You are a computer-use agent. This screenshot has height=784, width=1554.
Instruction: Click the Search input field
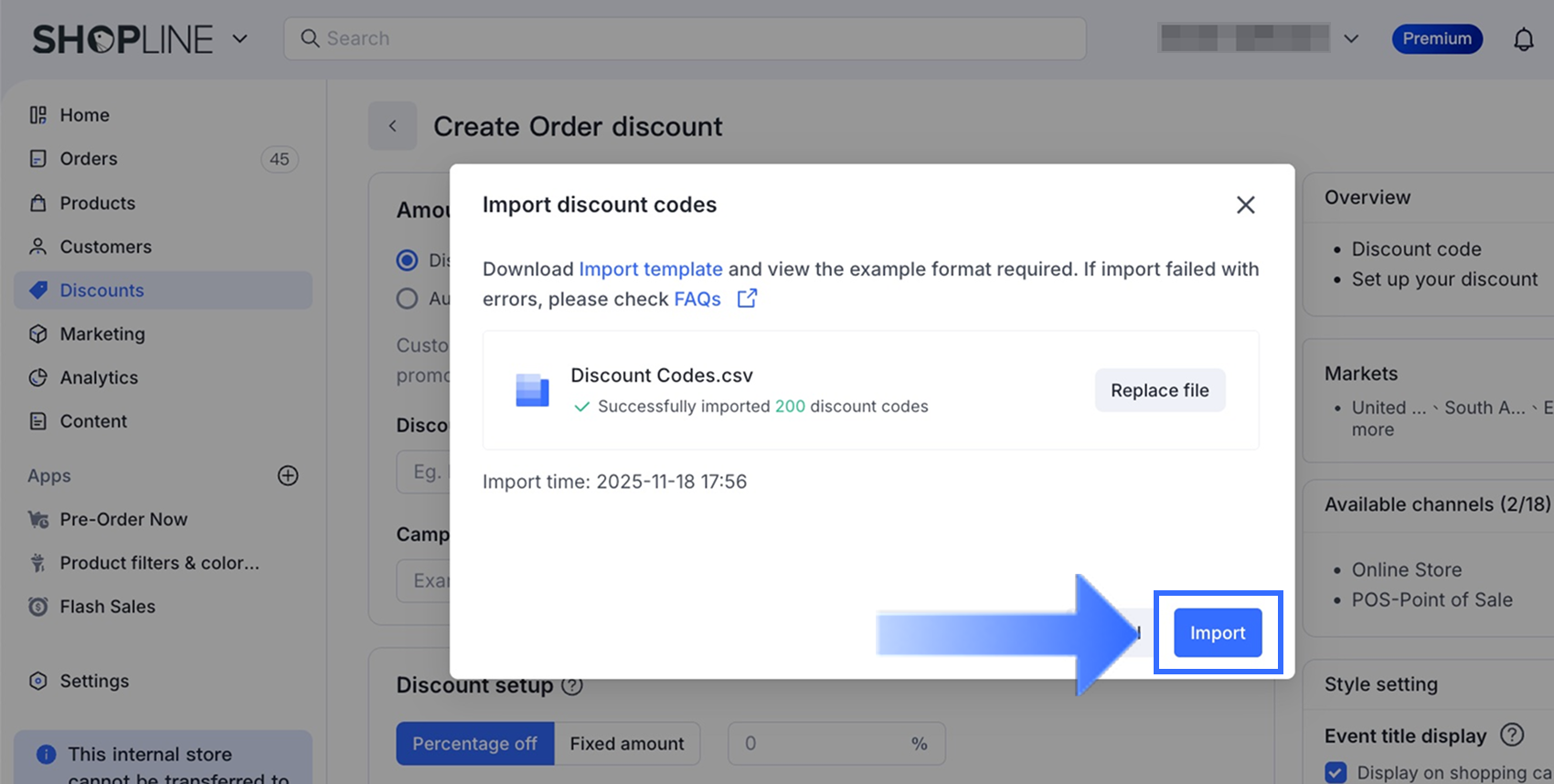coord(686,38)
